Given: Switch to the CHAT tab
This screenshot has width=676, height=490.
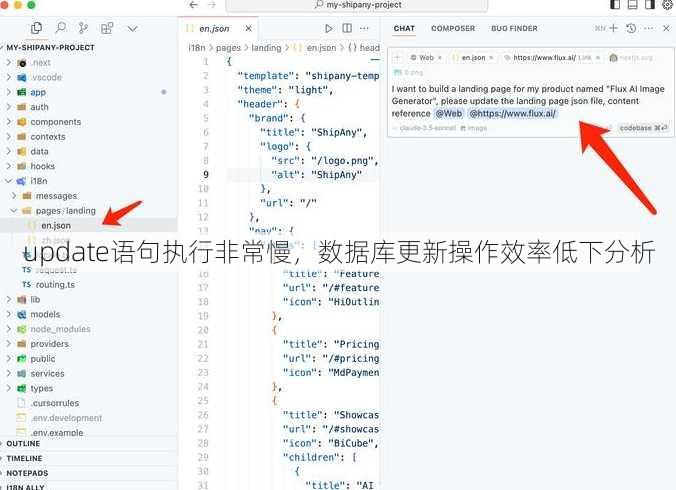Looking at the screenshot, I should point(404,28).
